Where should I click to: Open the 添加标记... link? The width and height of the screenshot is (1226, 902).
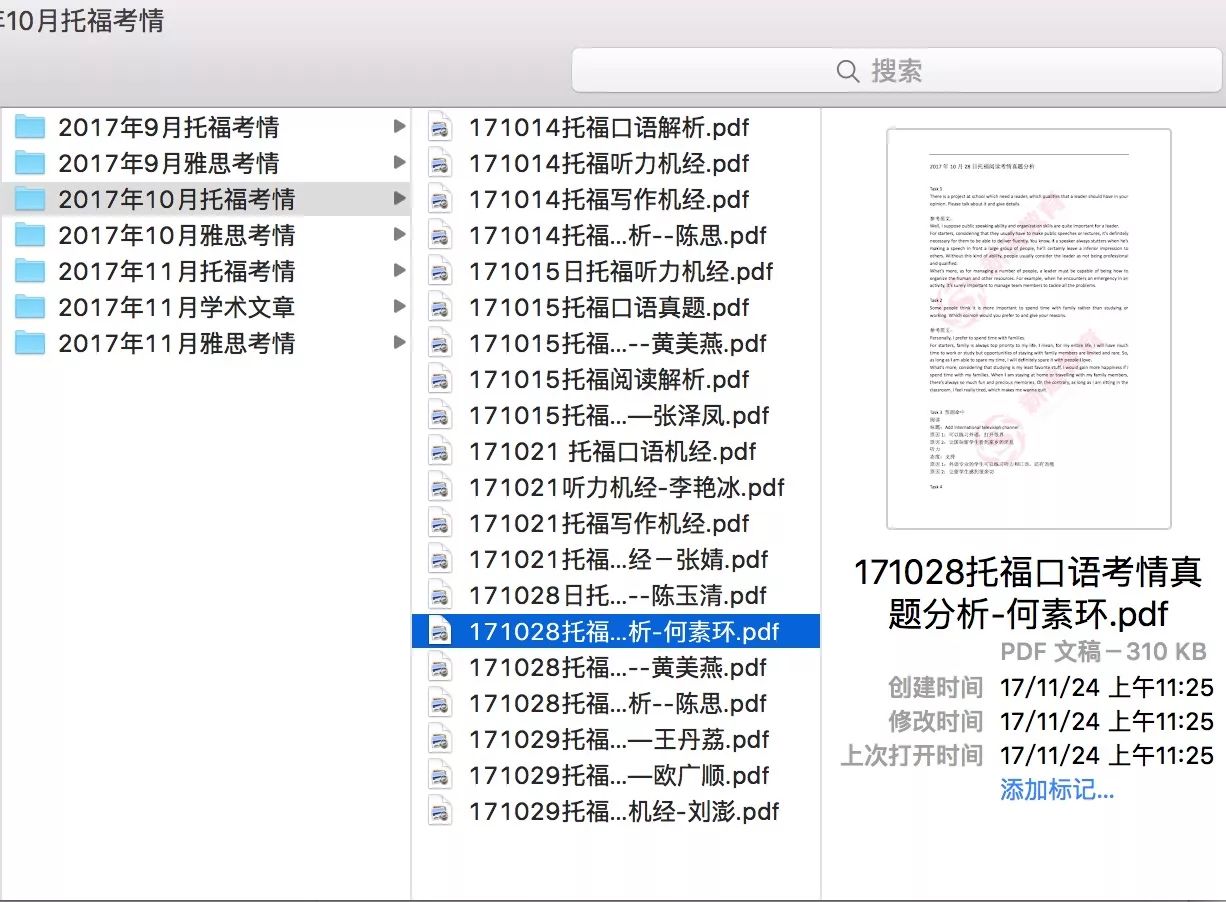pos(1057,790)
